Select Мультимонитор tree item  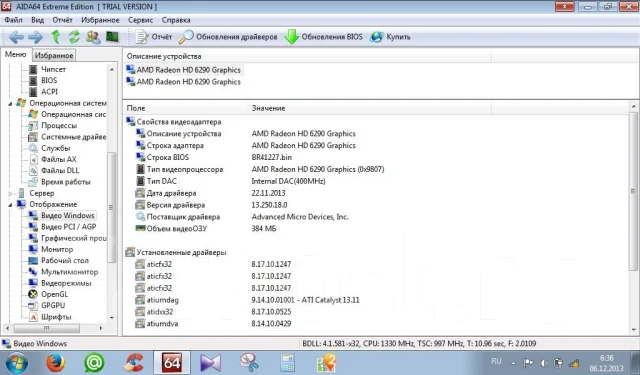click(x=69, y=272)
